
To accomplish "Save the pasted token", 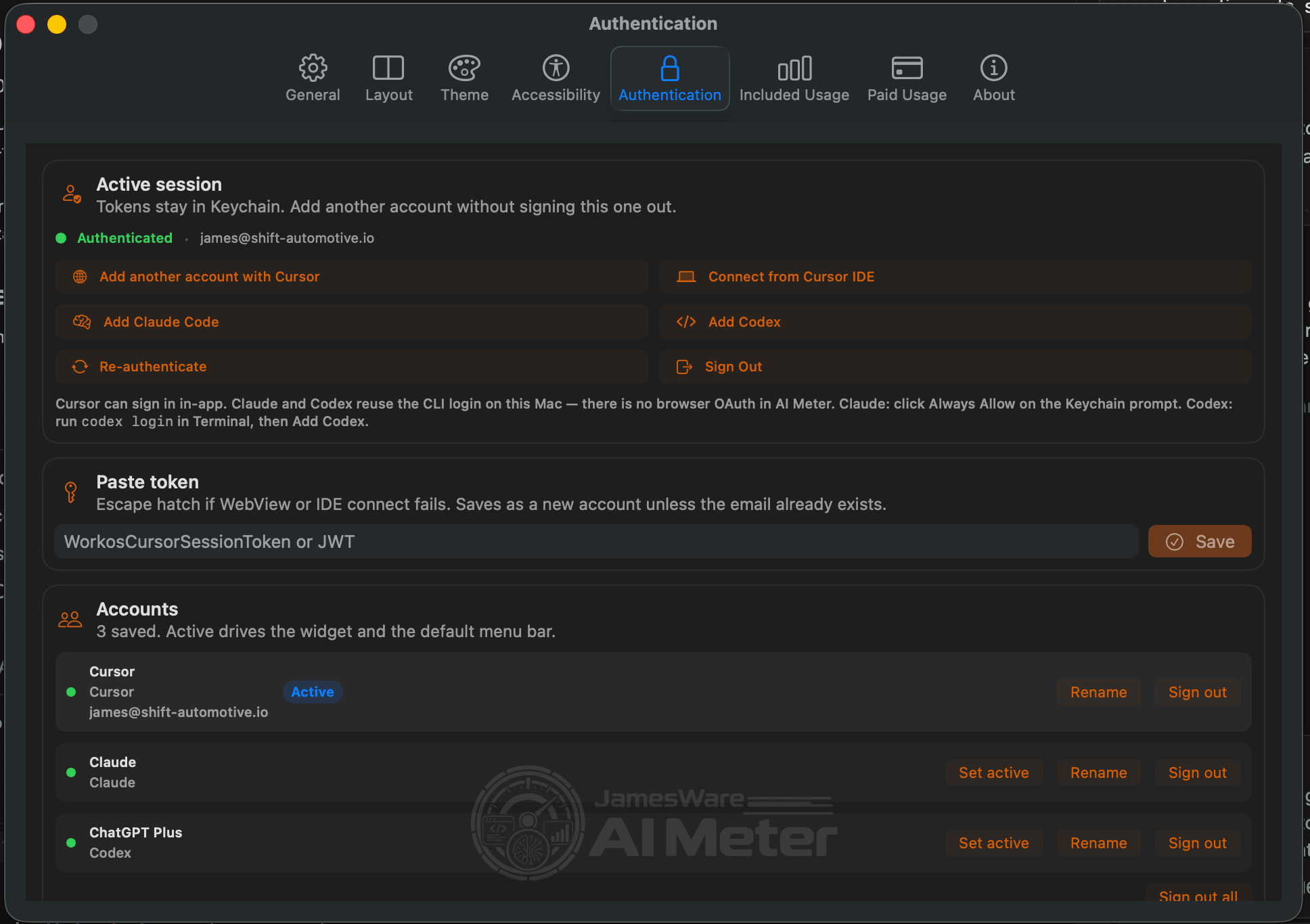I will (1200, 541).
